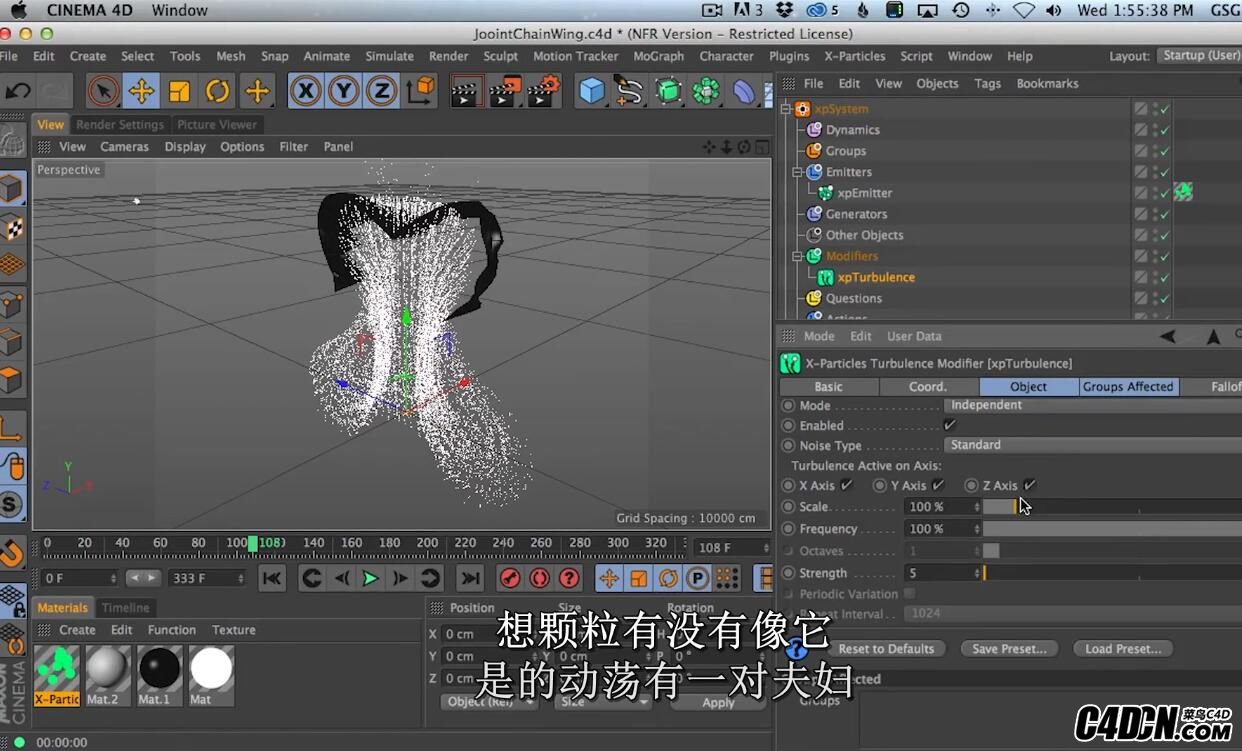Click the Frequency value stepper arrows
This screenshot has height=751, width=1242.
tap(976, 529)
